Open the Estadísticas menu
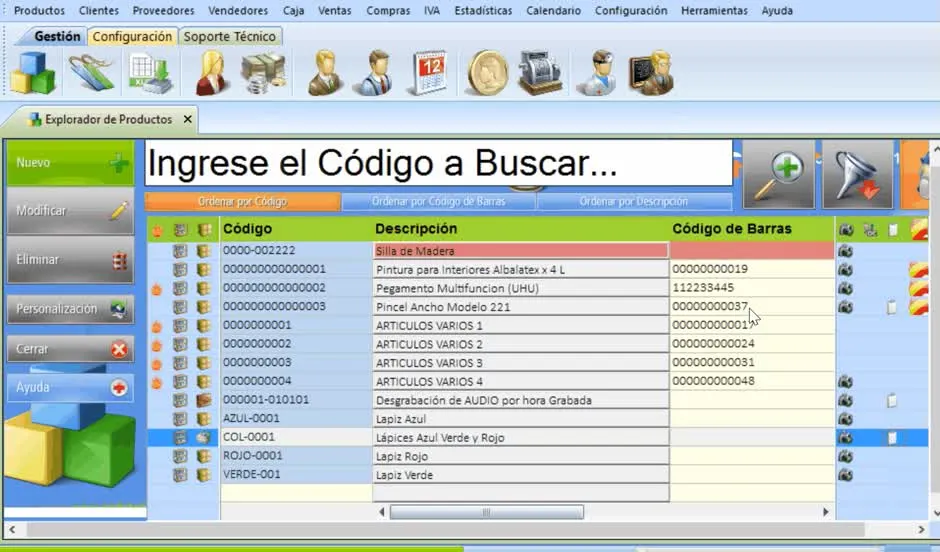 point(483,11)
